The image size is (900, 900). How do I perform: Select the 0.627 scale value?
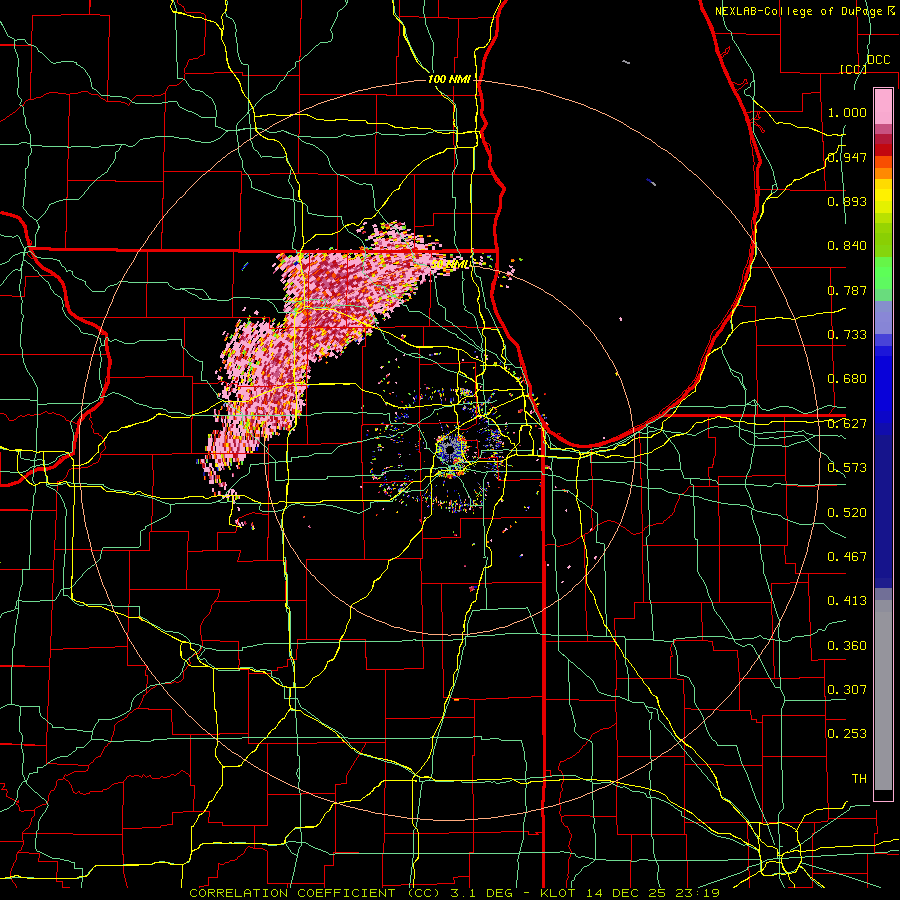point(847,424)
